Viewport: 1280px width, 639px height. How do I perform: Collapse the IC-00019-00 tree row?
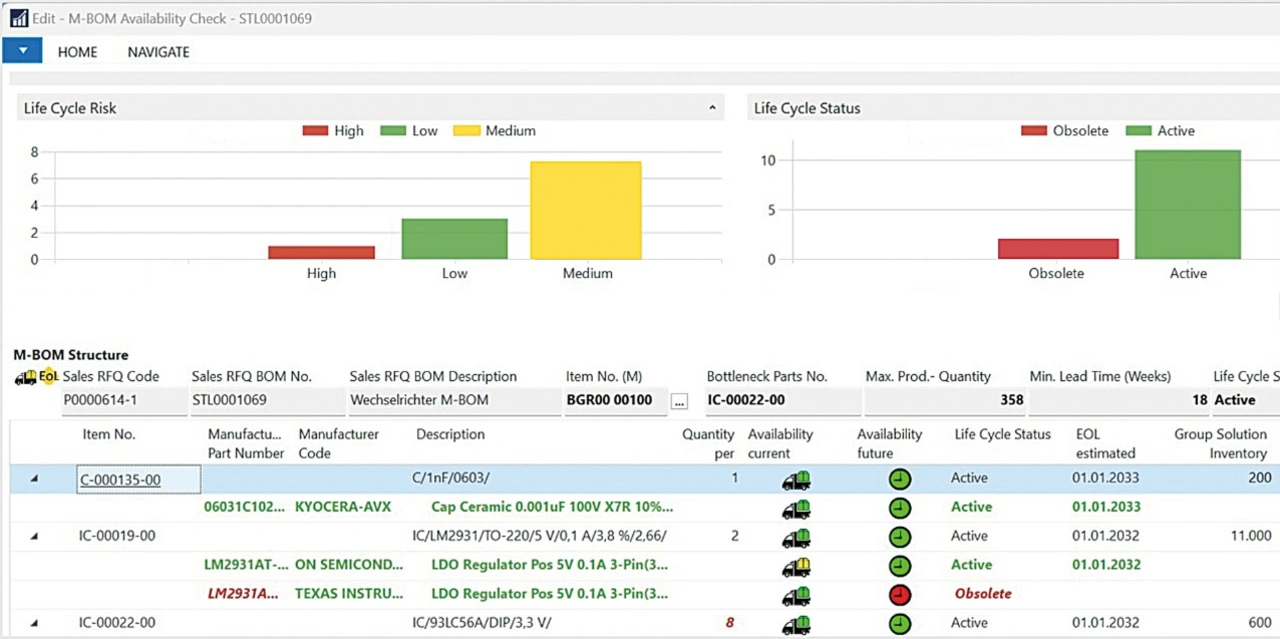(x=34, y=537)
